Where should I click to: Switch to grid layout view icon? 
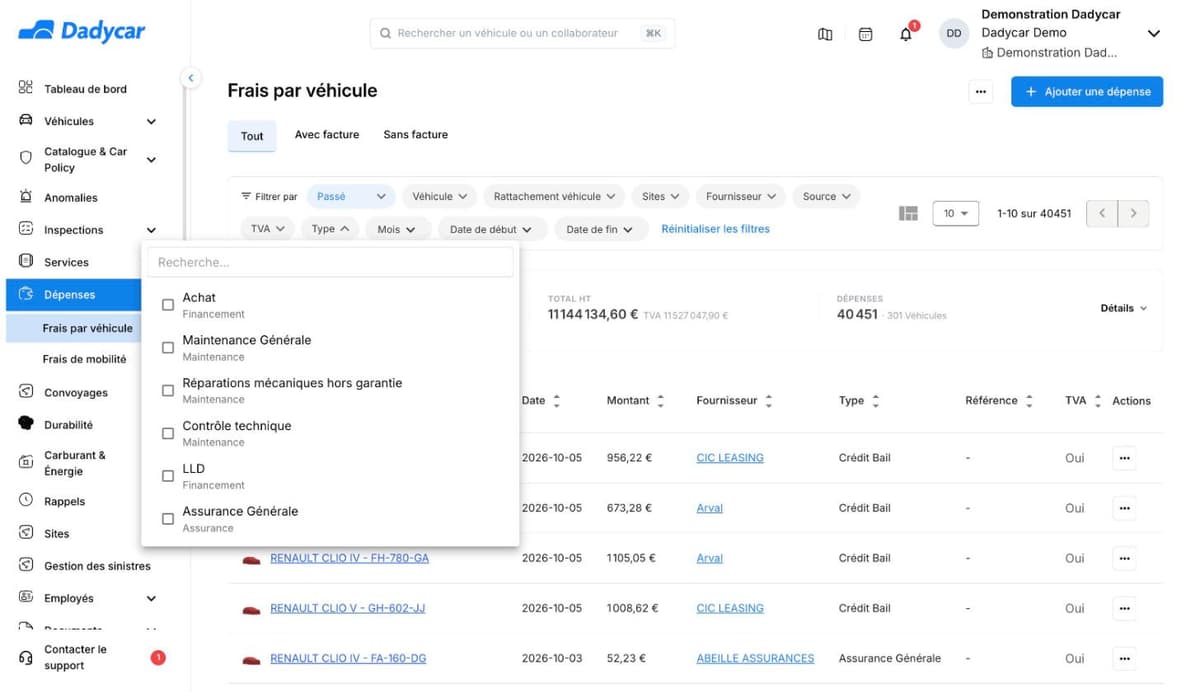(x=908, y=214)
